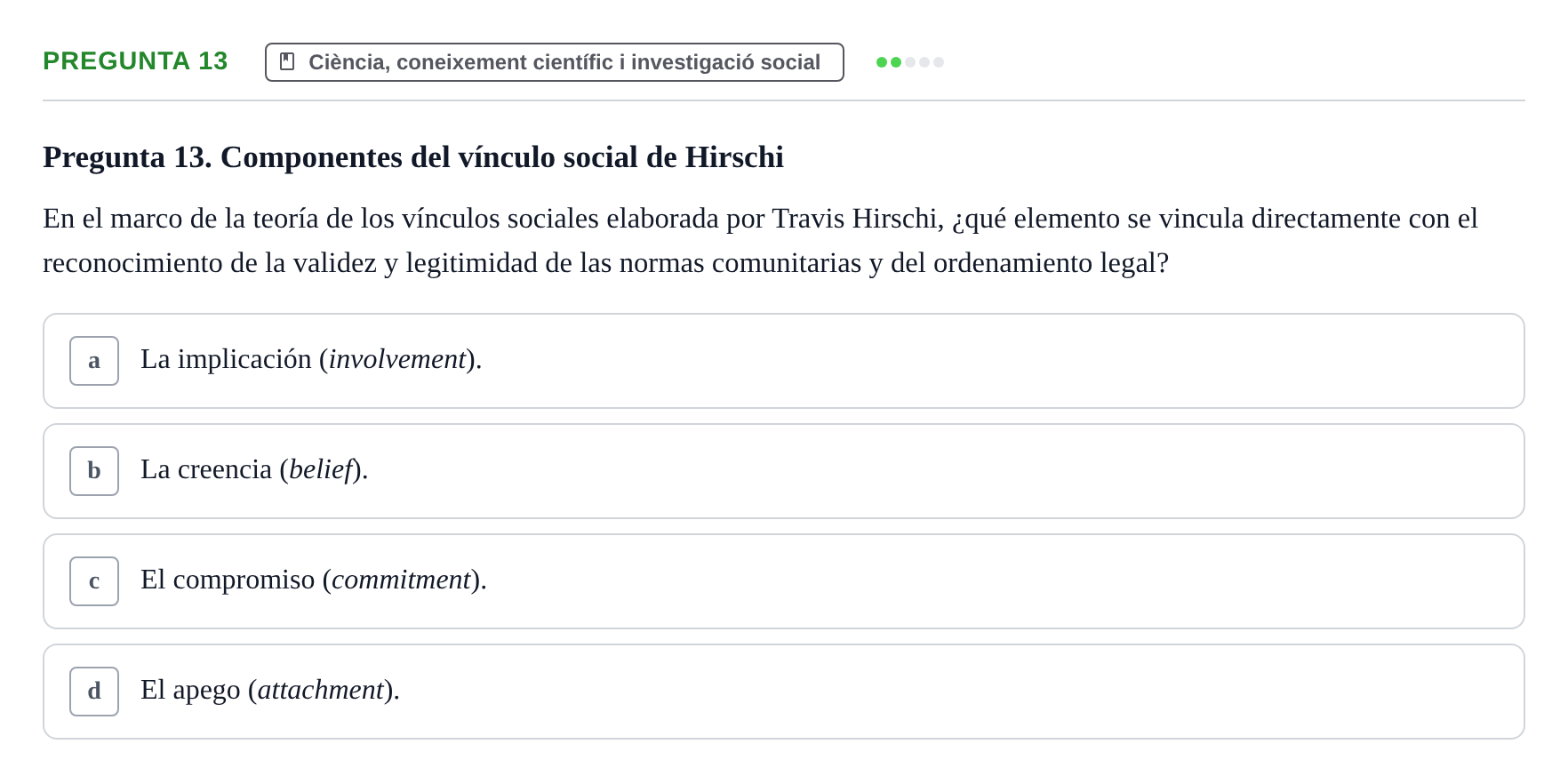Click the book icon in the topic tag
Image resolution: width=1568 pixels, height=784 pixels.
point(287,62)
